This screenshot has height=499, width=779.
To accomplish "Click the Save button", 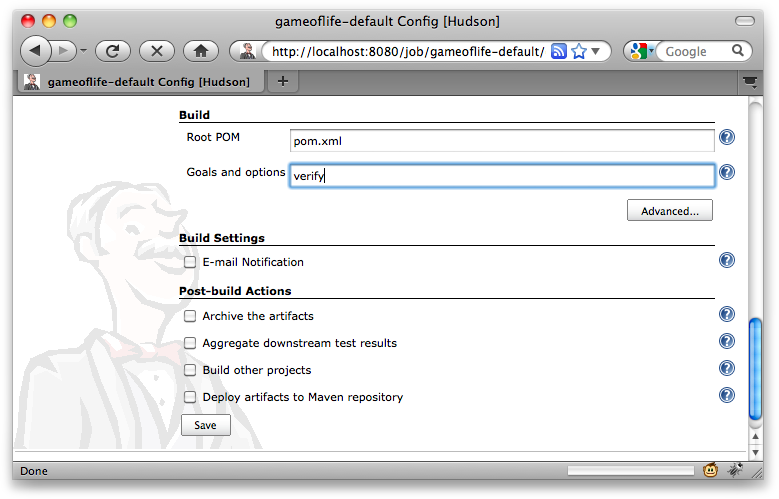I will point(206,425).
